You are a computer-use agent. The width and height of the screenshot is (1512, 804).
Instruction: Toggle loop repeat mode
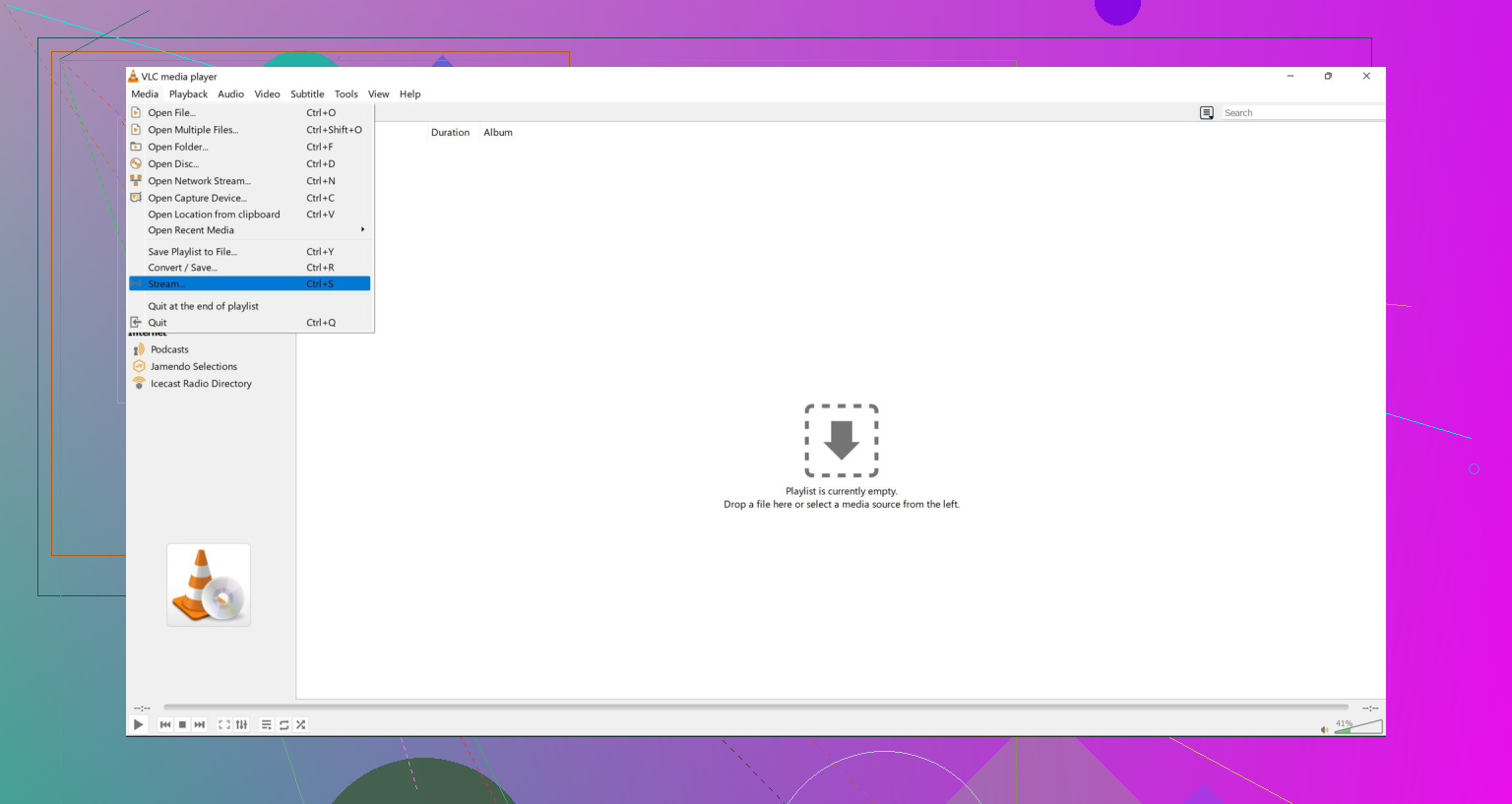[x=283, y=724]
